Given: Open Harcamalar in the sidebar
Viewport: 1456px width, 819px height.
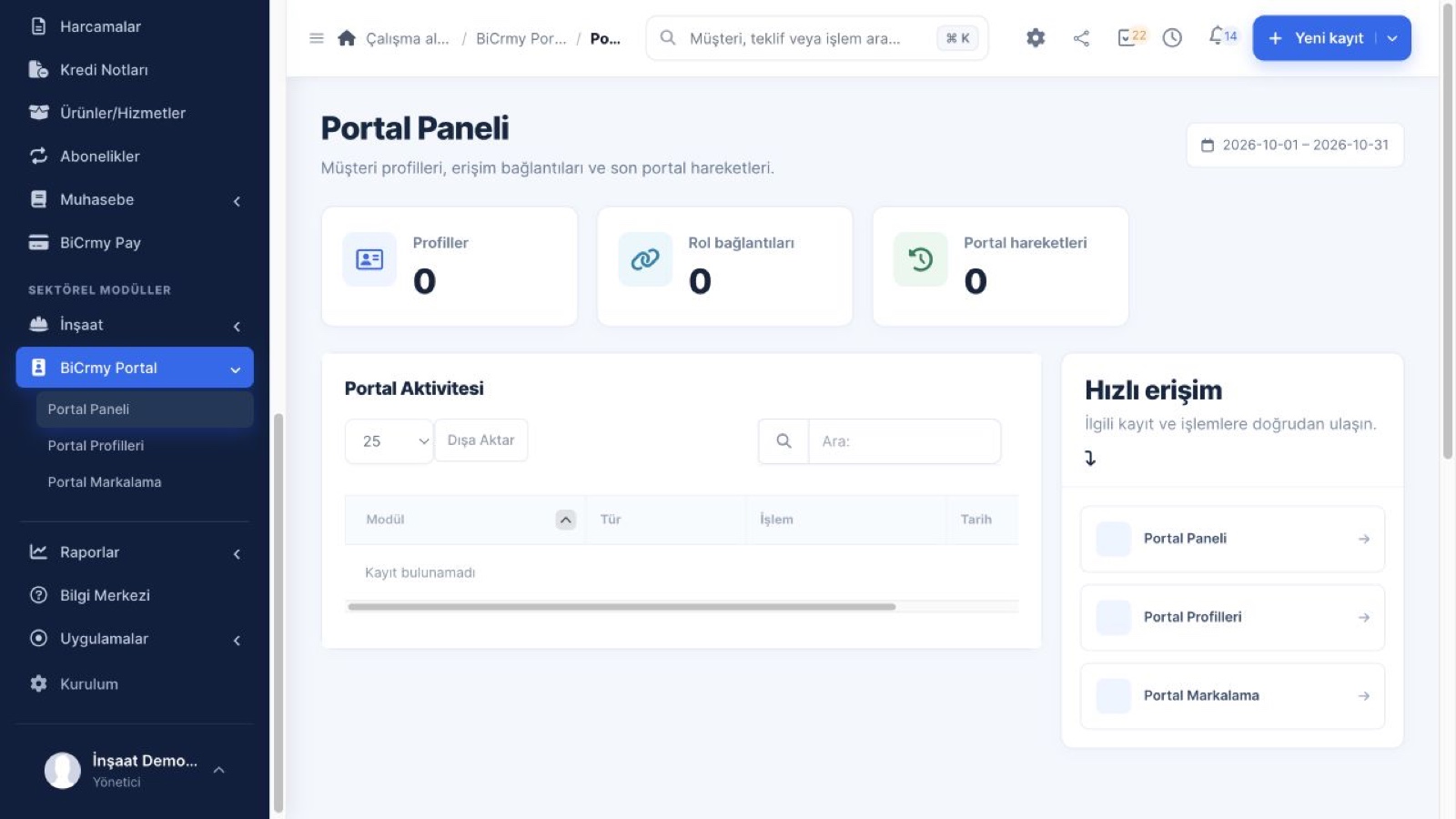Looking at the screenshot, I should coord(135,26).
